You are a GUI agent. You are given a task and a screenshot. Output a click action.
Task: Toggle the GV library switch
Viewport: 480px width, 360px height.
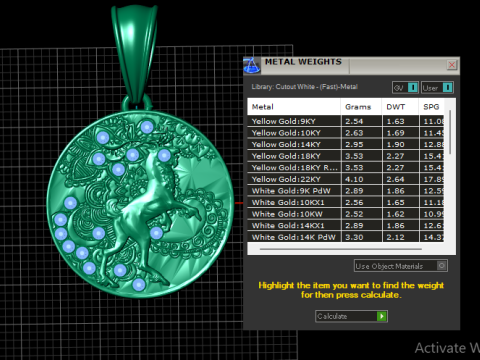point(405,88)
